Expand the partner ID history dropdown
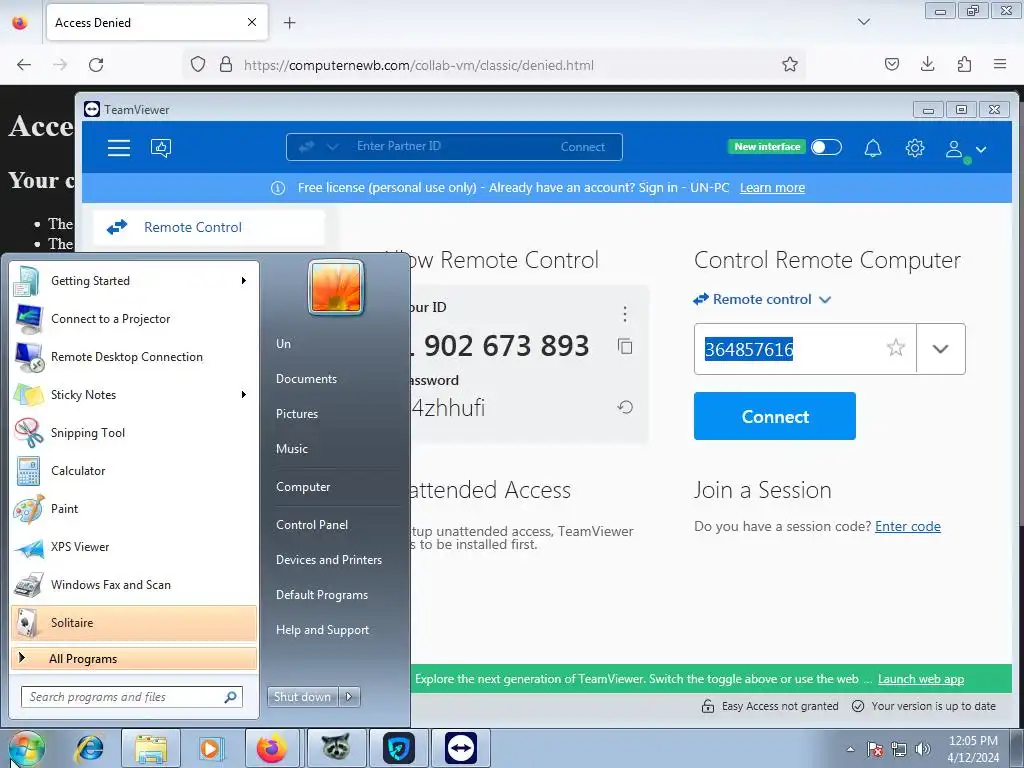 (x=940, y=349)
